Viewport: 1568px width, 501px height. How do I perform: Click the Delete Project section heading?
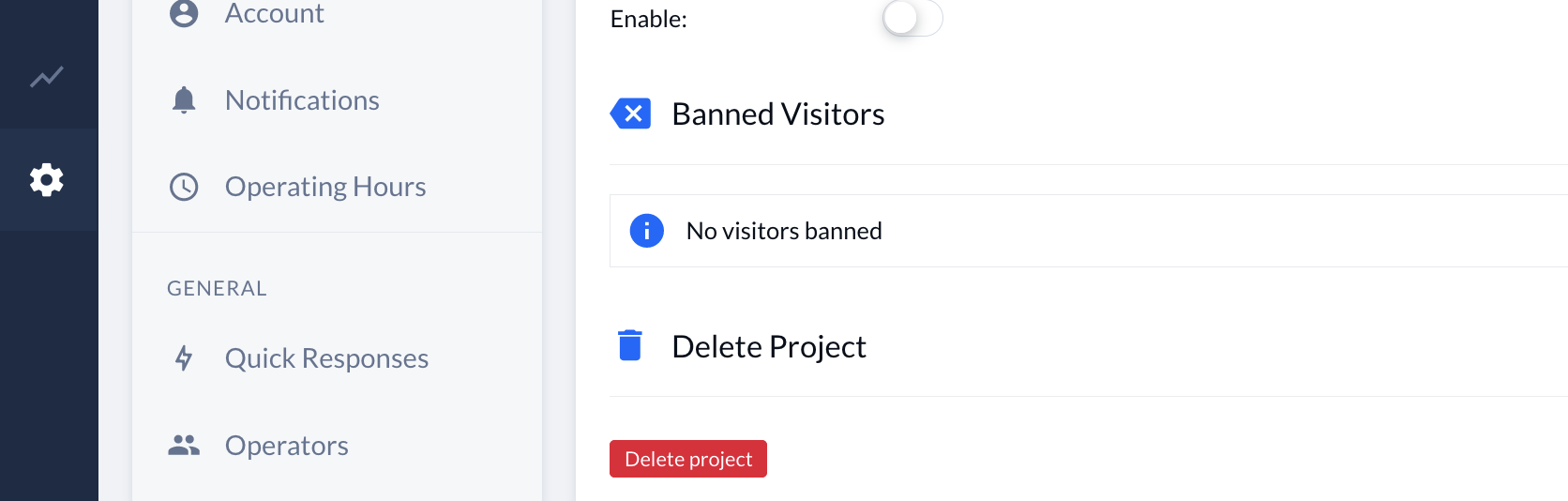click(x=769, y=346)
